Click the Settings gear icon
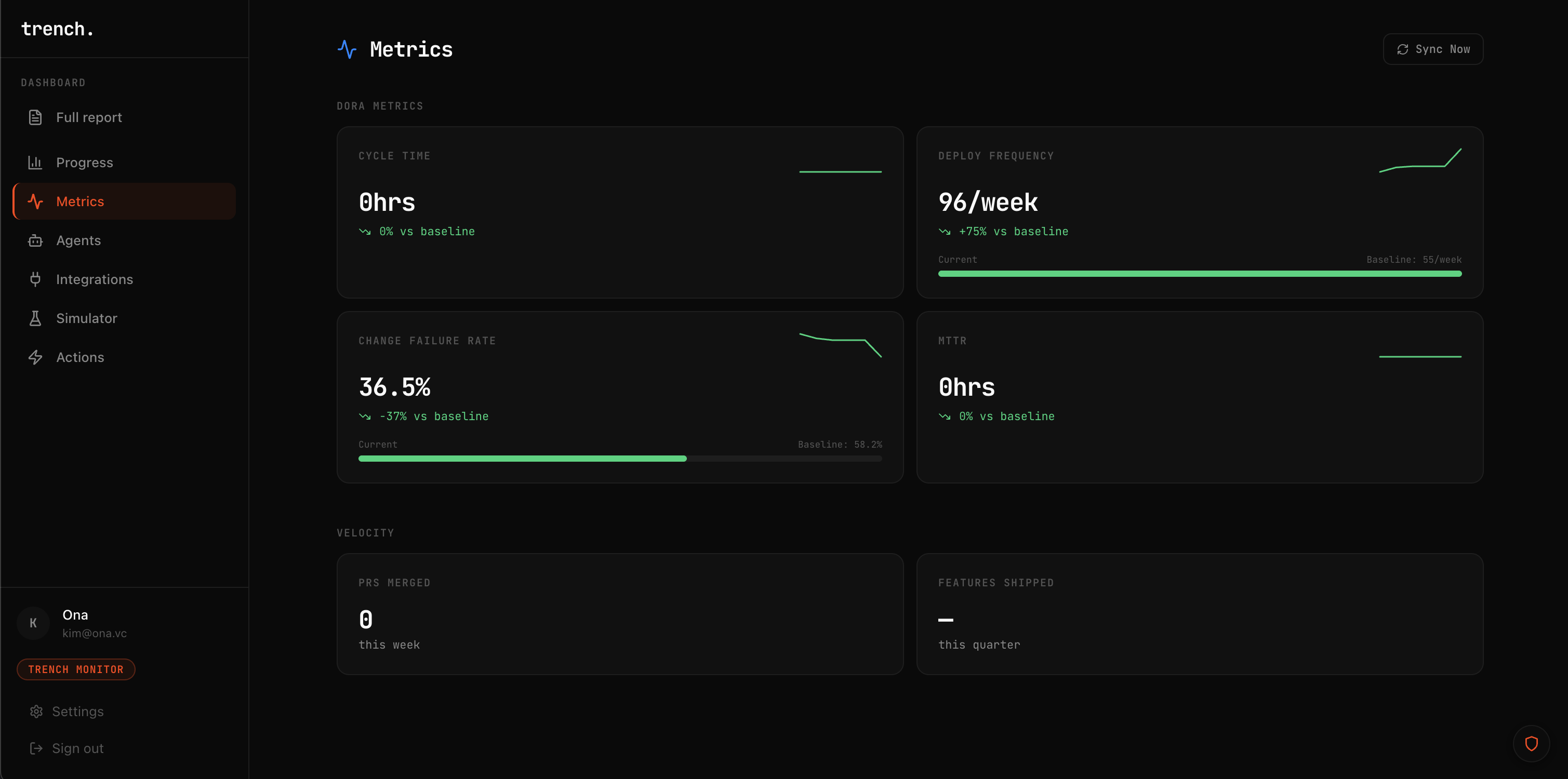This screenshot has width=1568, height=779. pos(36,711)
